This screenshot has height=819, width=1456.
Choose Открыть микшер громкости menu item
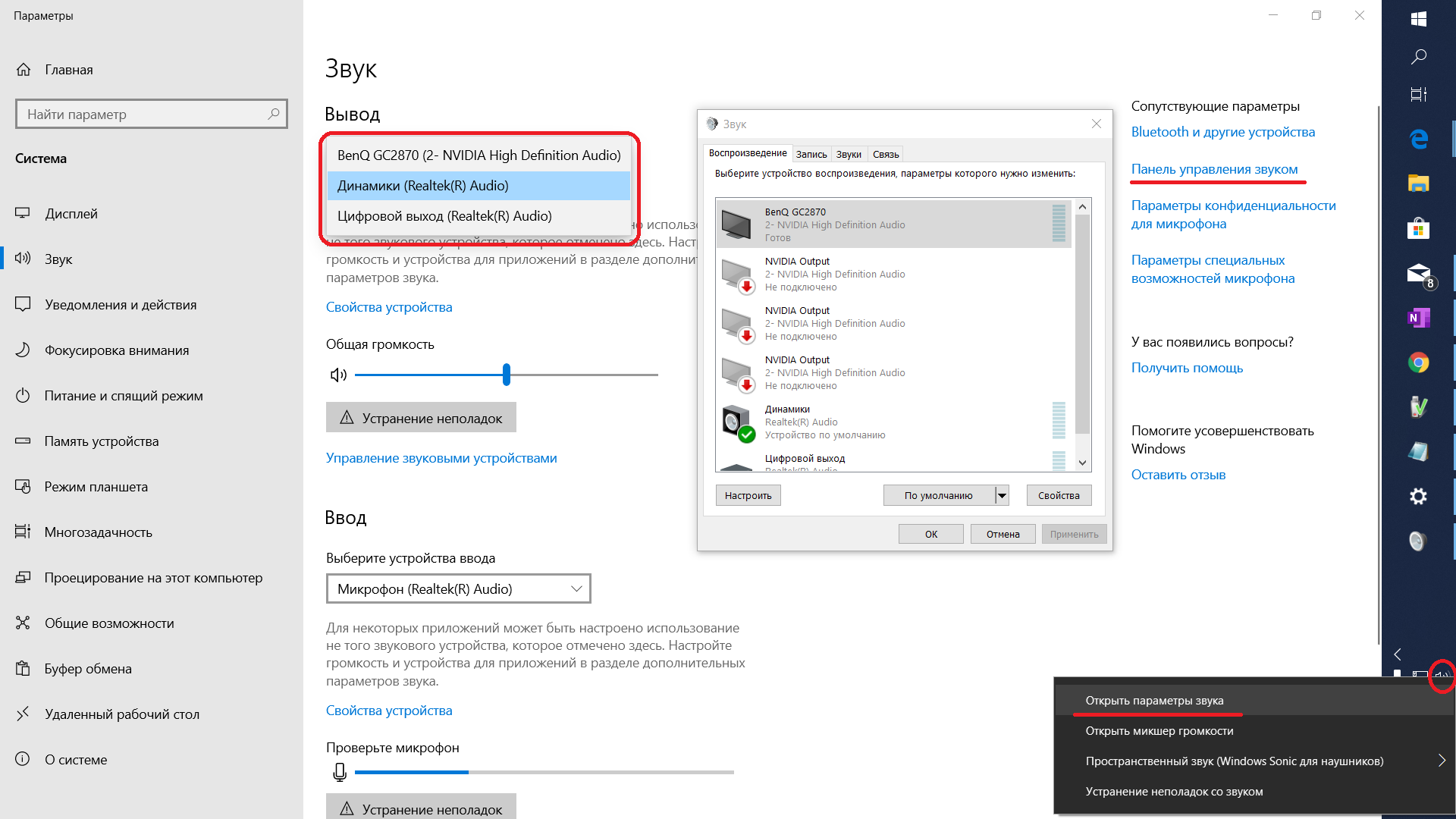tap(1254, 730)
